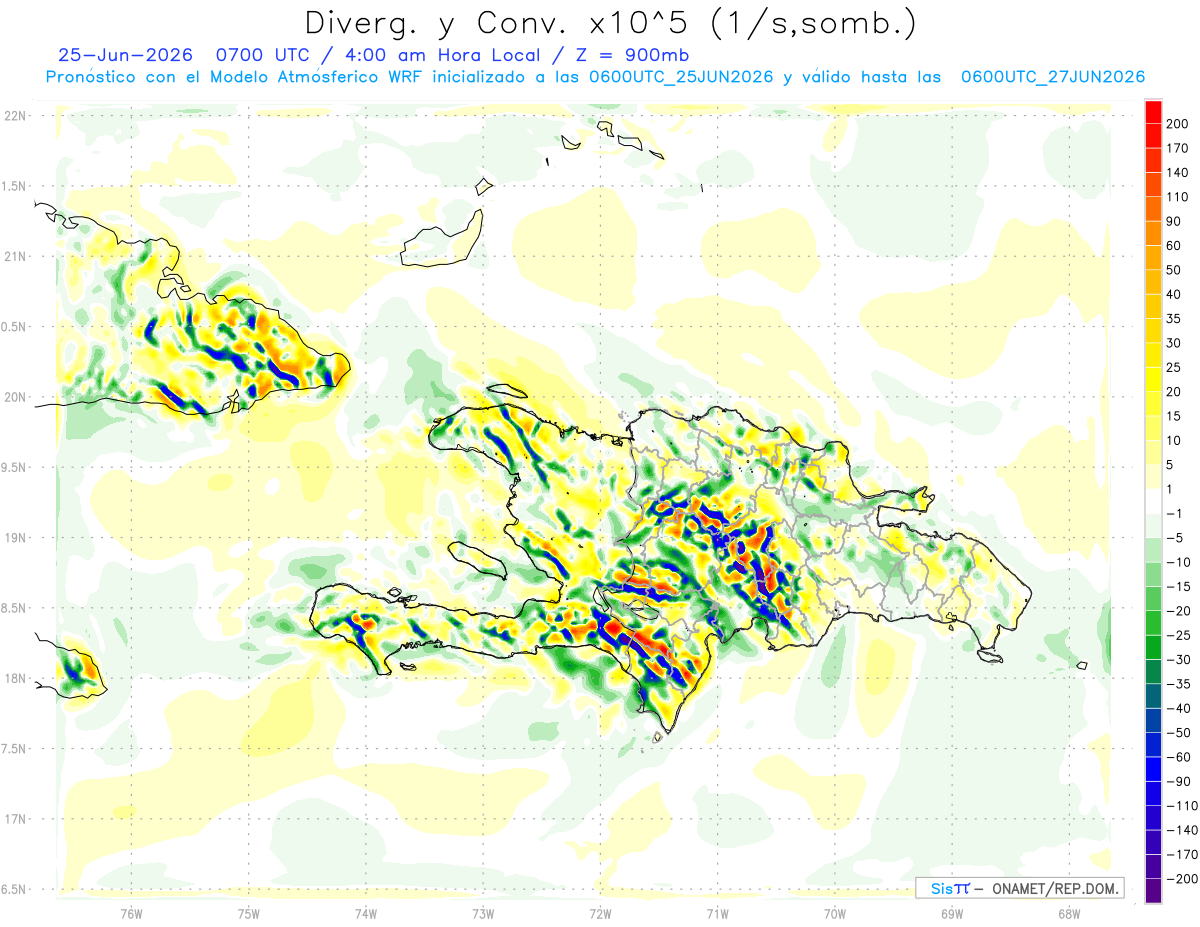The image size is (1200, 927).
Task: Click the '40' positive colorbar value
Action: pyautogui.click(x=1174, y=294)
